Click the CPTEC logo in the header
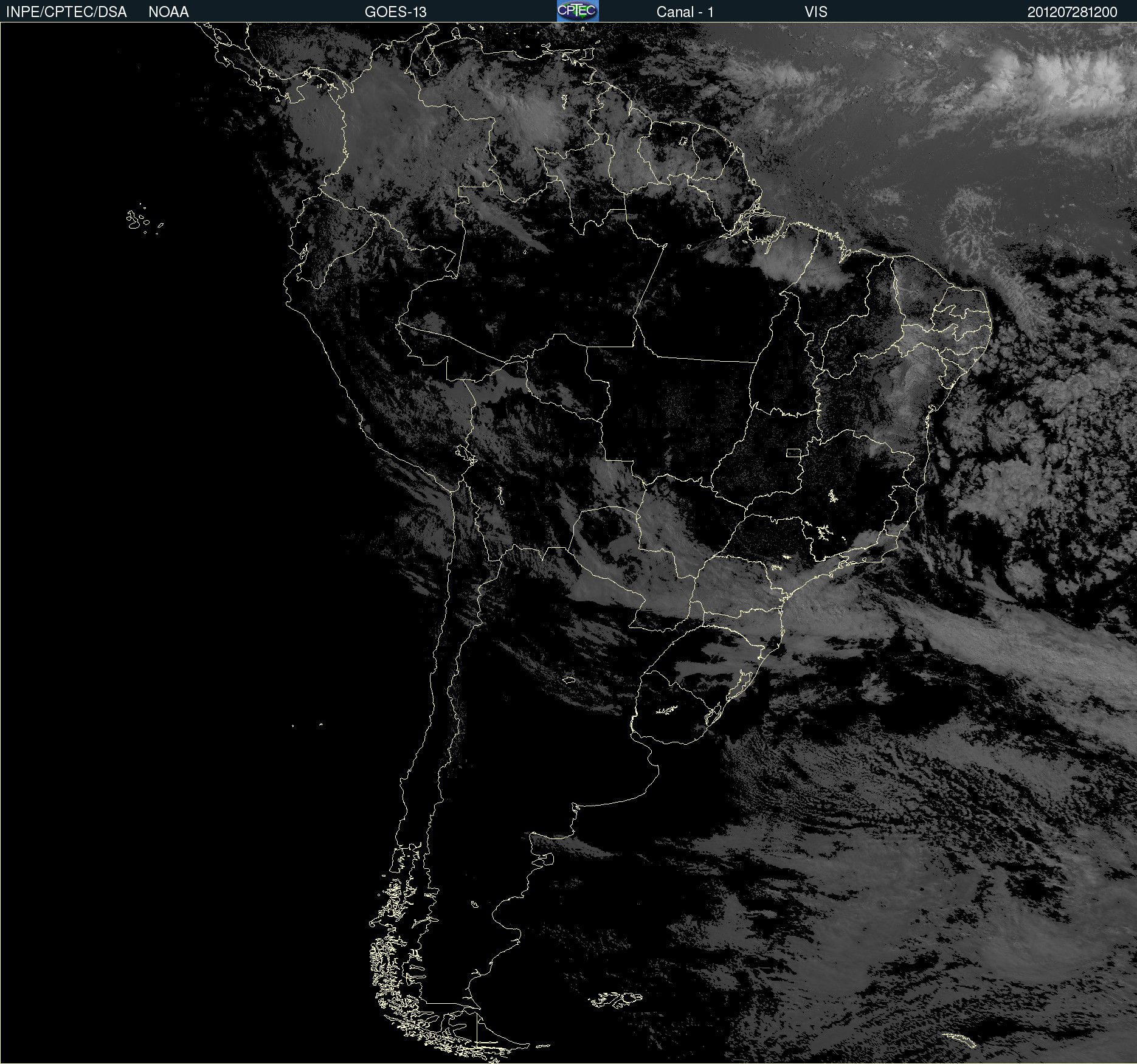 pos(578,11)
